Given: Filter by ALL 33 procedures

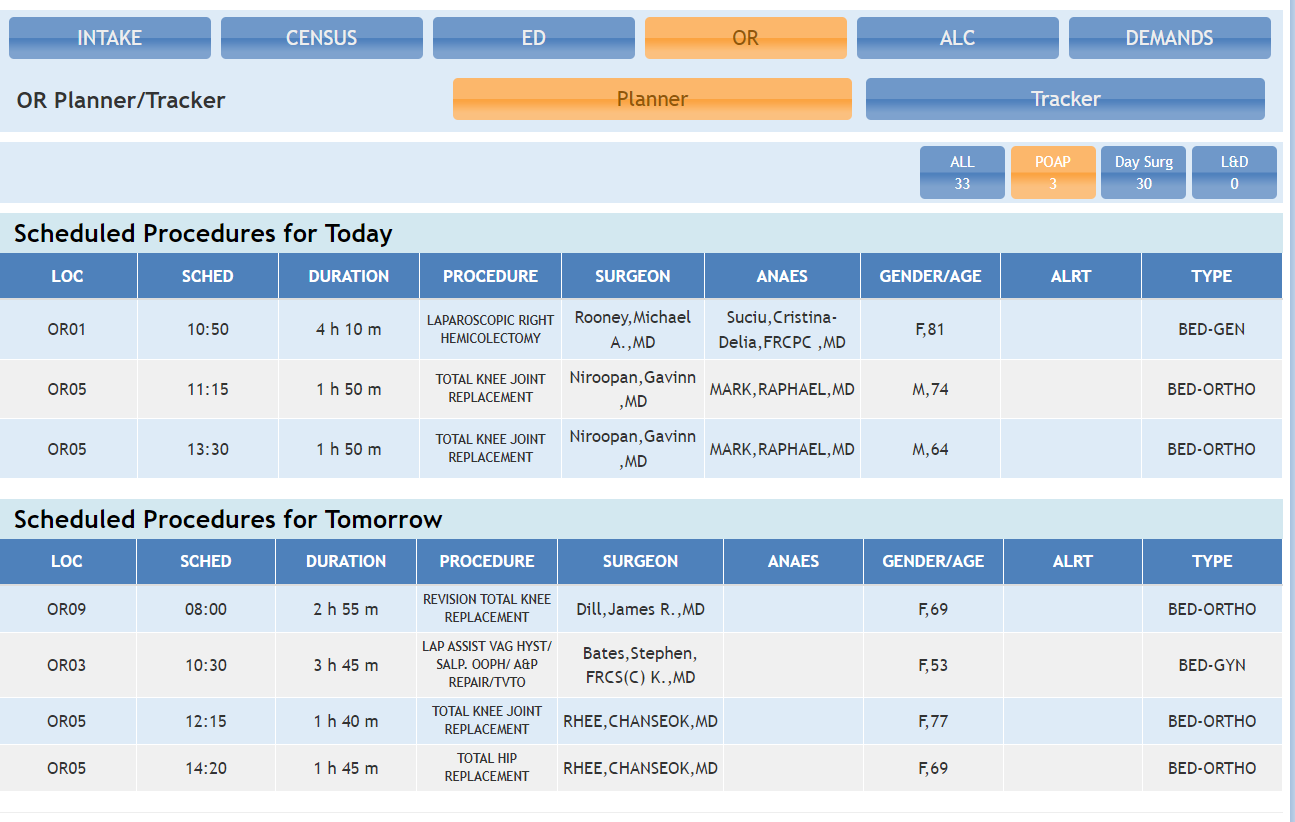Looking at the screenshot, I should (x=962, y=173).
